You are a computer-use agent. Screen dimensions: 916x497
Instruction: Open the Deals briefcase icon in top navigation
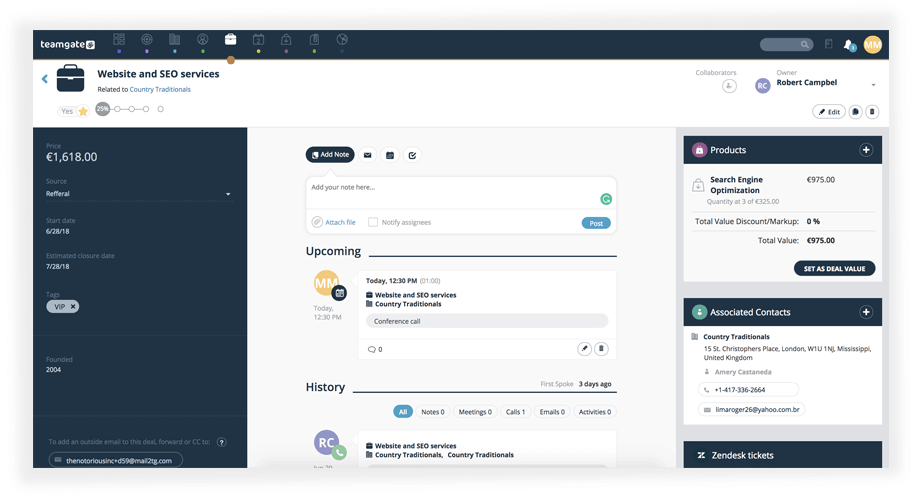pyautogui.click(x=230, y=40)
